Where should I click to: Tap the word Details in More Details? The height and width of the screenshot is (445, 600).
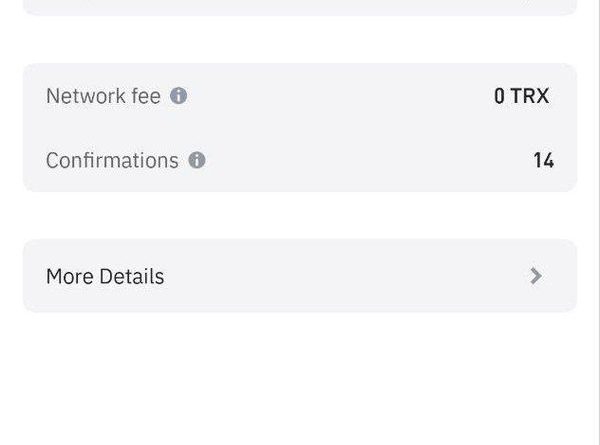[x=132, y=276]
